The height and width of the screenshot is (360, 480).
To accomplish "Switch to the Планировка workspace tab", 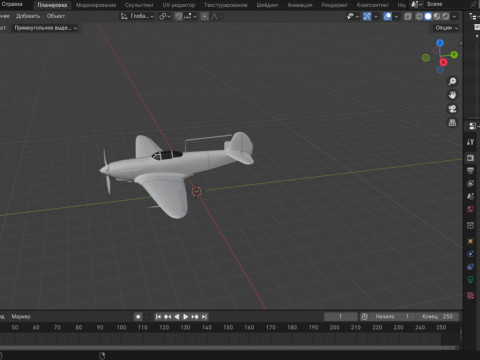I will pos(52,5).
